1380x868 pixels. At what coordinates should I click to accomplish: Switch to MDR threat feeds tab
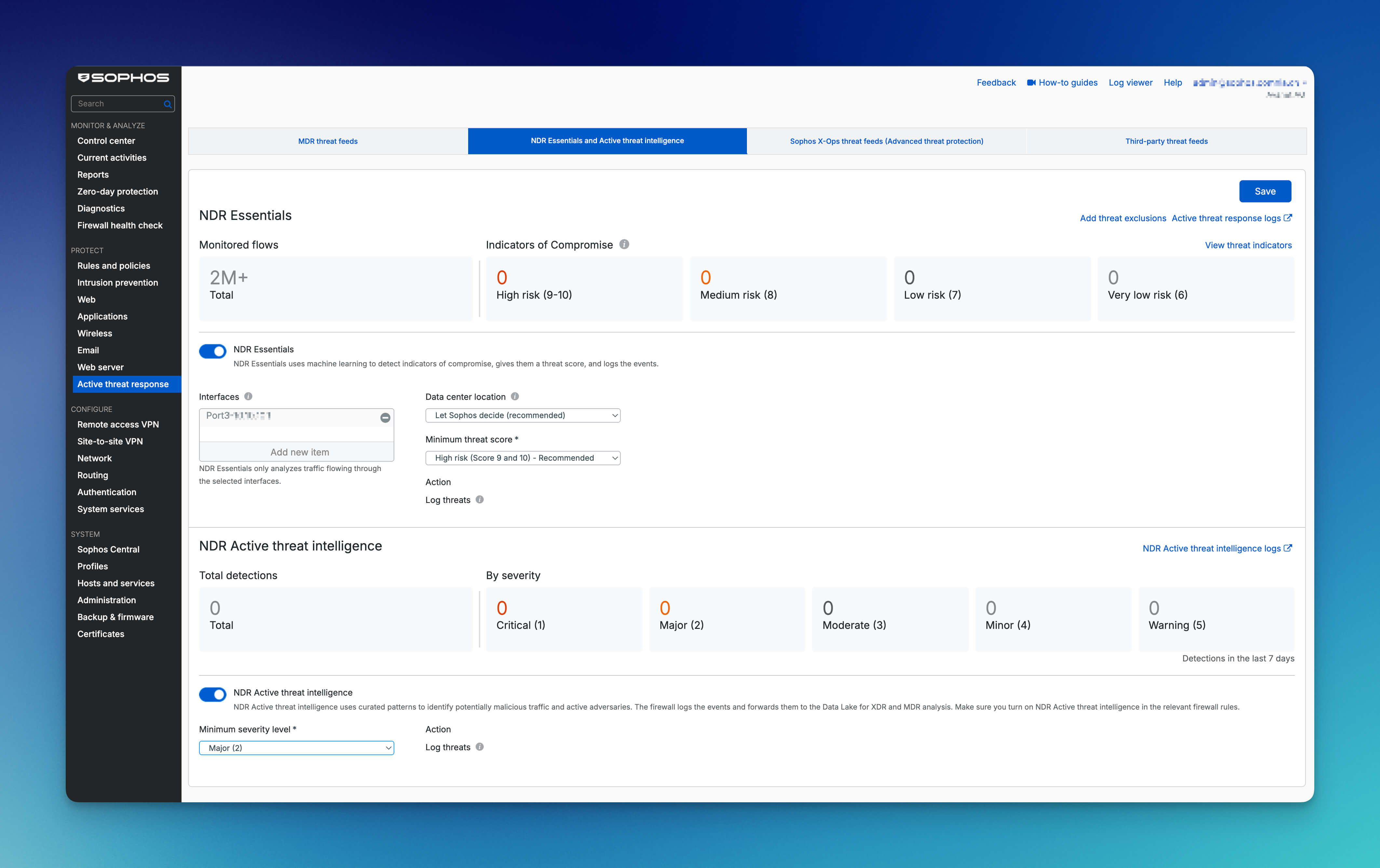[x=328, y=141]
